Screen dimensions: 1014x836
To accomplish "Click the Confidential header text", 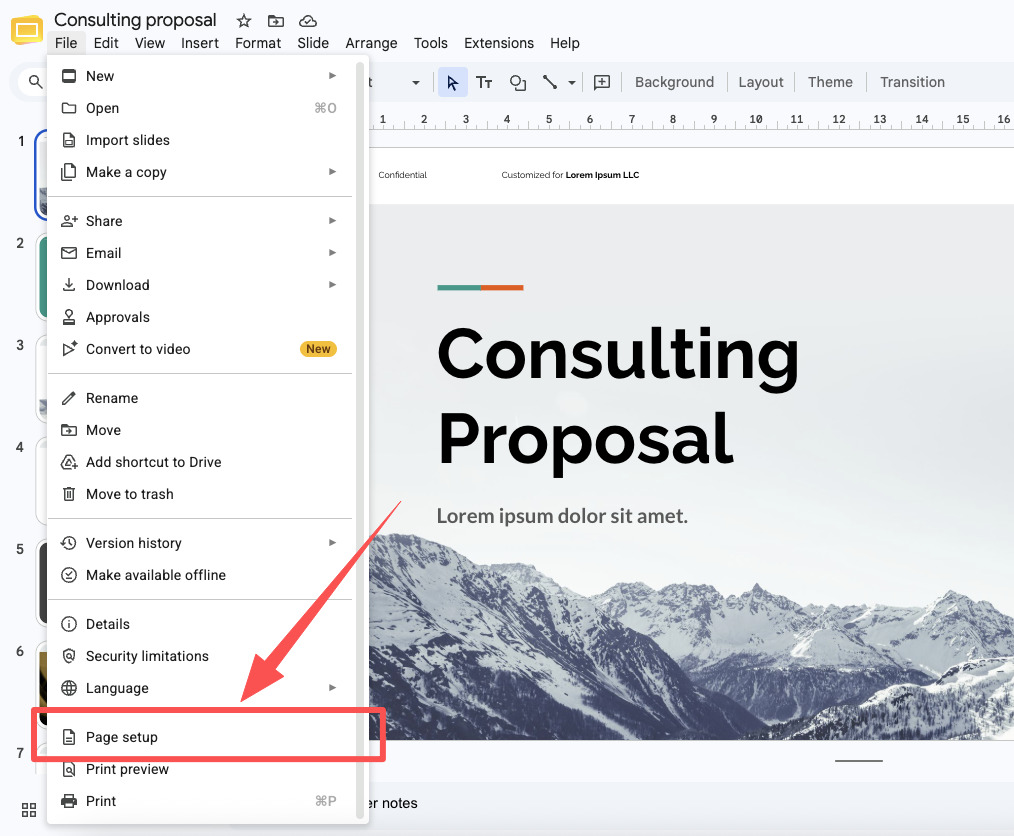I will click(402, 175).
